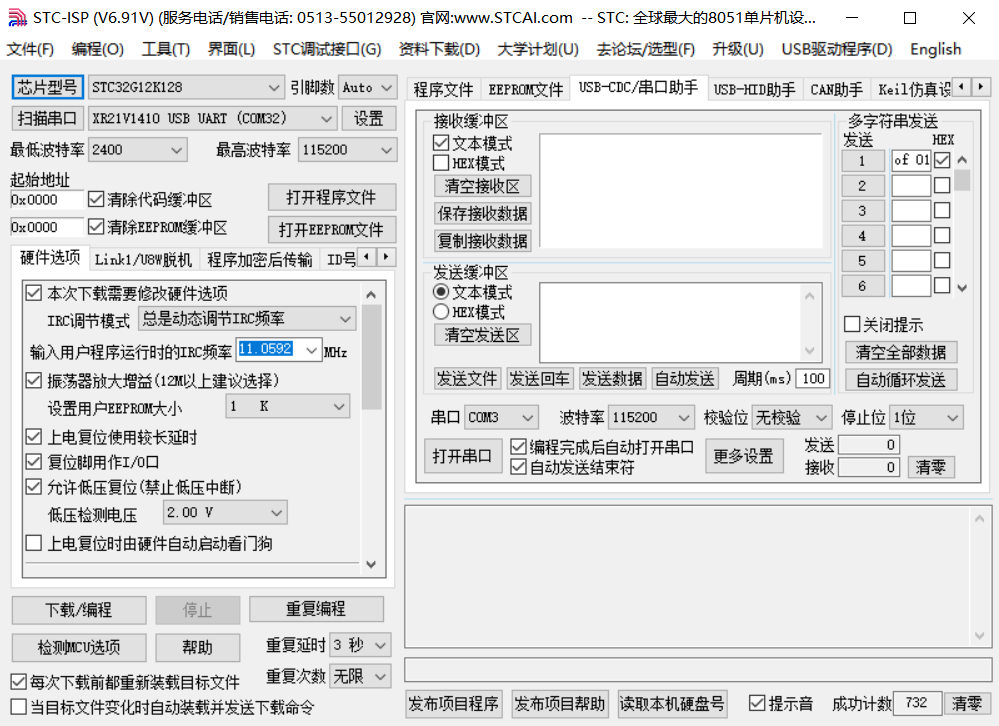Click the 周期(ms) 100 input field
The width and height of the screenshot is (999, 726).
pos(813,379)
